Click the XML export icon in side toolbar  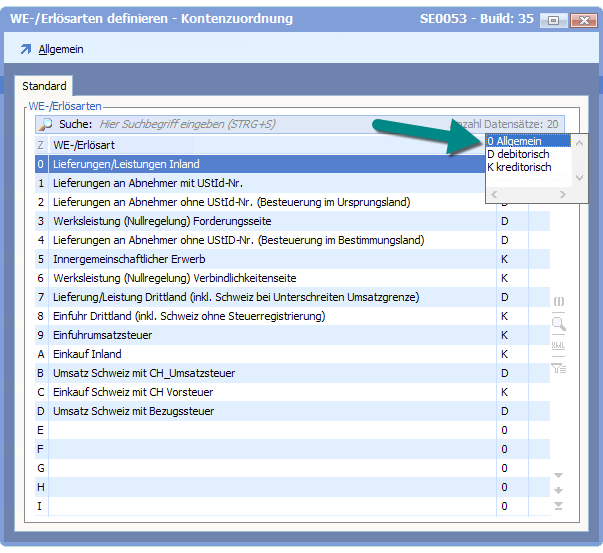pos(559,346)
